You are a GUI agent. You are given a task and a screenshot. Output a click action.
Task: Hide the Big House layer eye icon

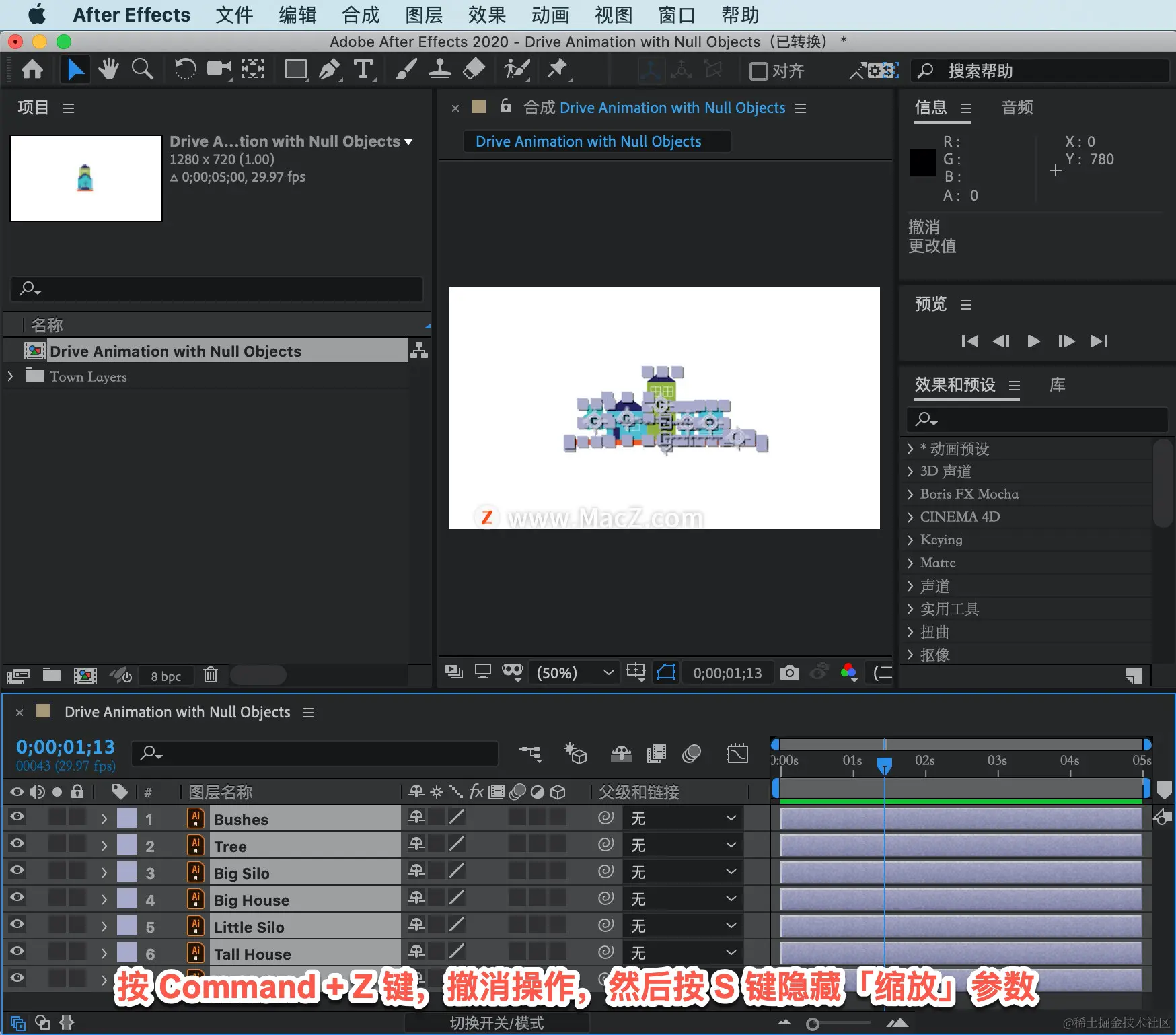(x=17, y=898)
